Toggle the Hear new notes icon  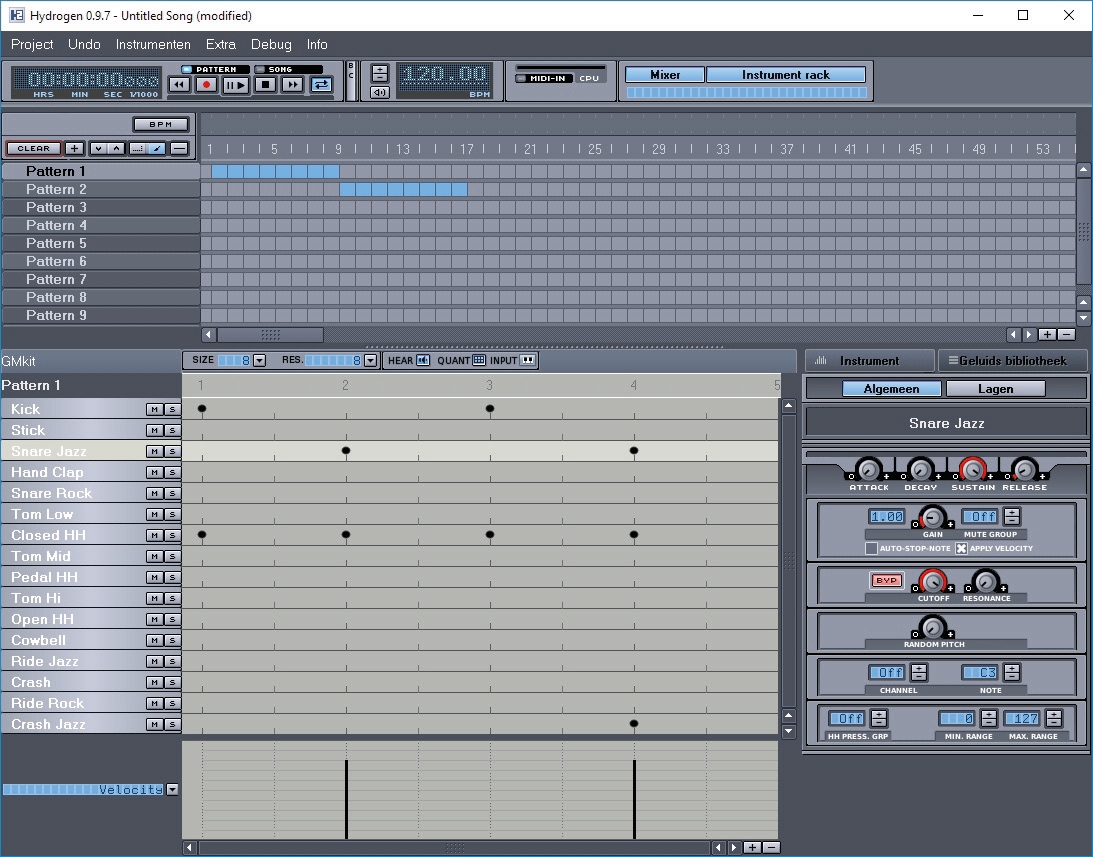point(423,360)
